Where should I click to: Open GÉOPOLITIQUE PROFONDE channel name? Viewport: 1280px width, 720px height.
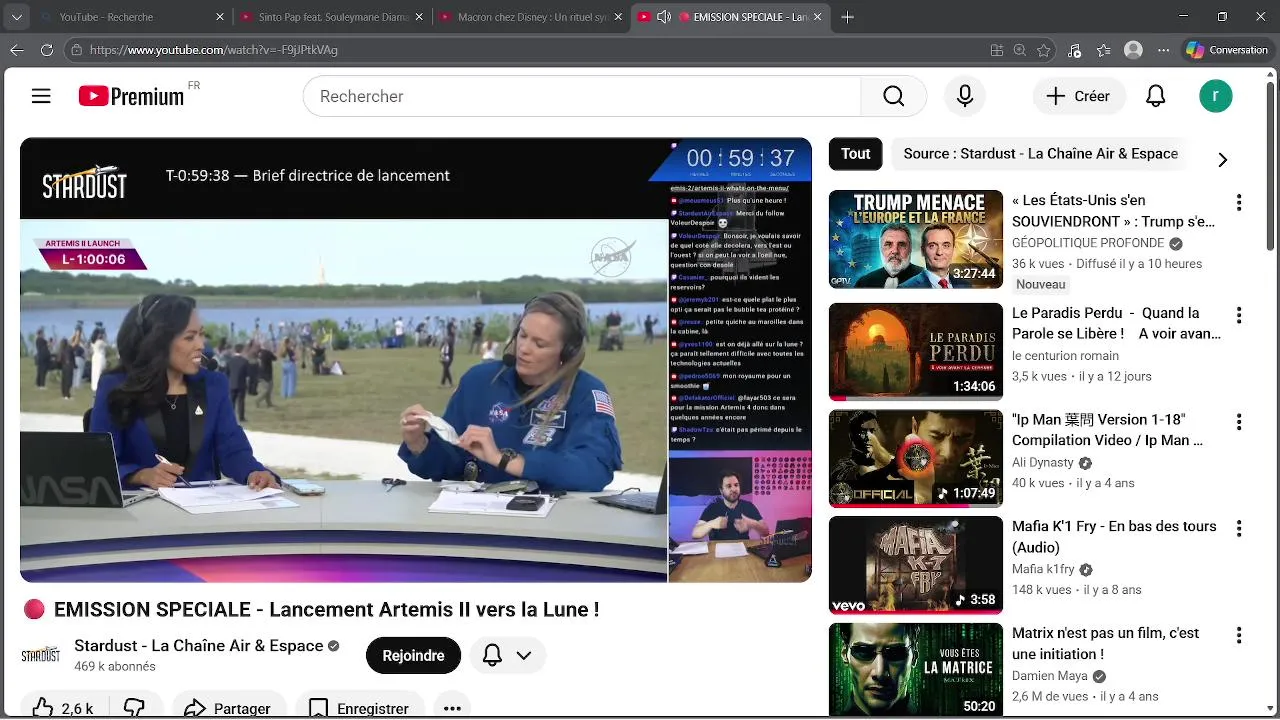point(1088,243)
